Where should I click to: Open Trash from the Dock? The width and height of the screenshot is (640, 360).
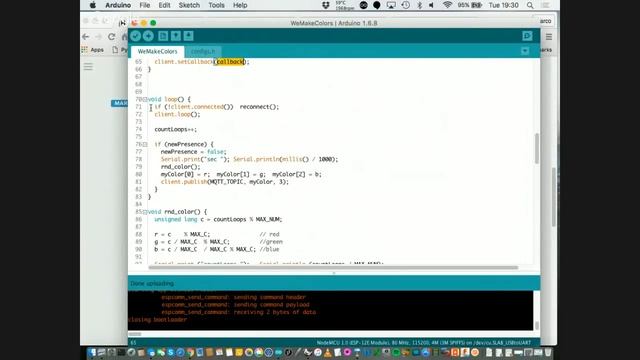pyautogui.click(x=548, y=352)
